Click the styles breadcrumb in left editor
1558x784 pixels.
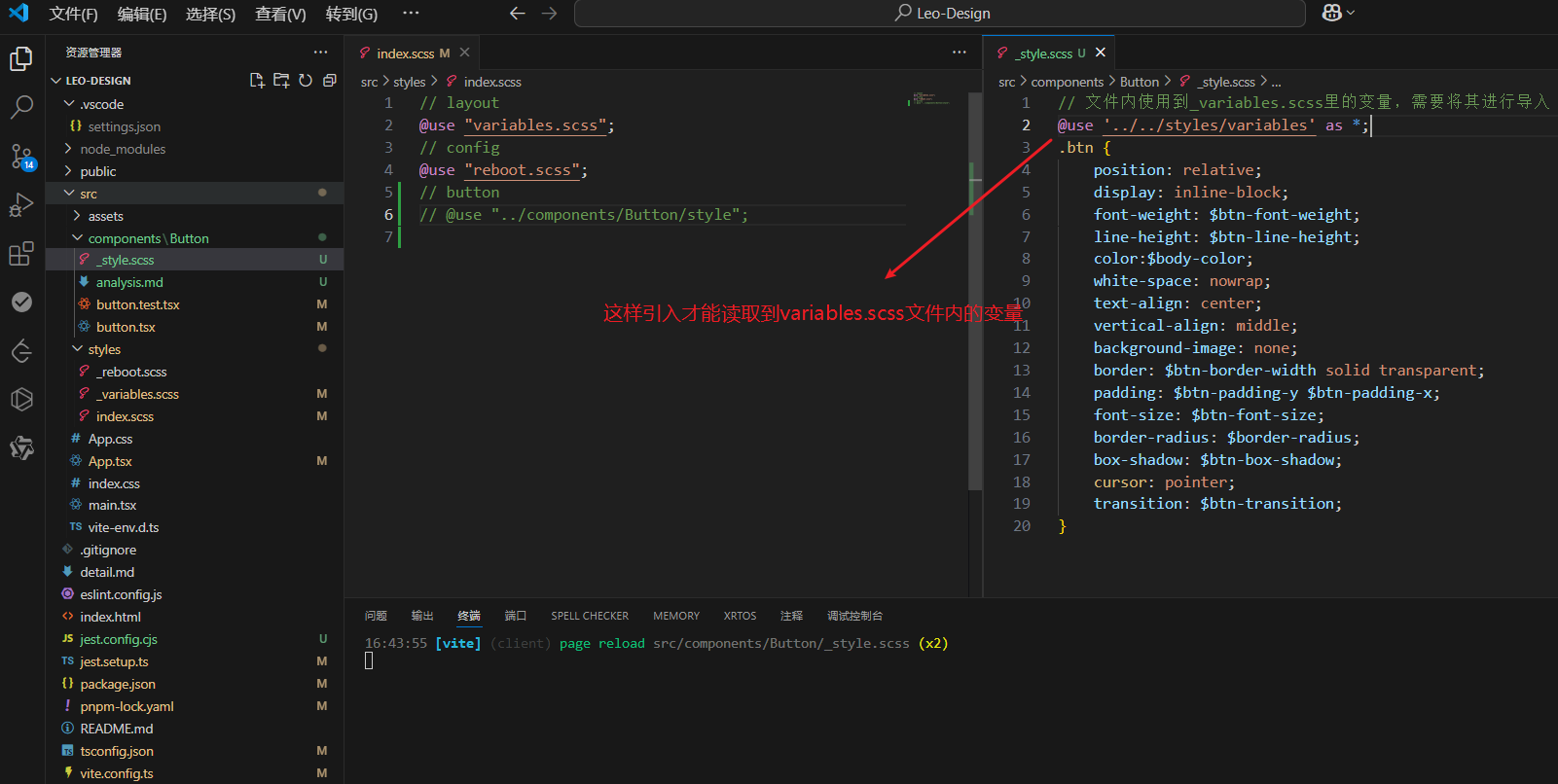(410, 82)
